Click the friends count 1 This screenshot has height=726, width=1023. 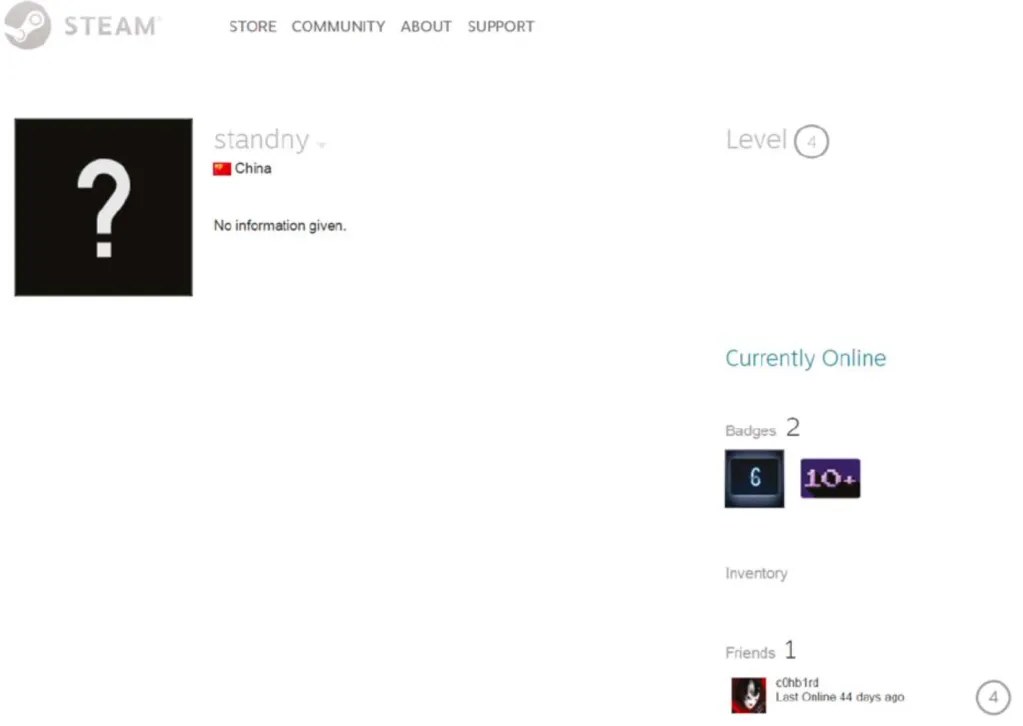(x=790, y=650)
